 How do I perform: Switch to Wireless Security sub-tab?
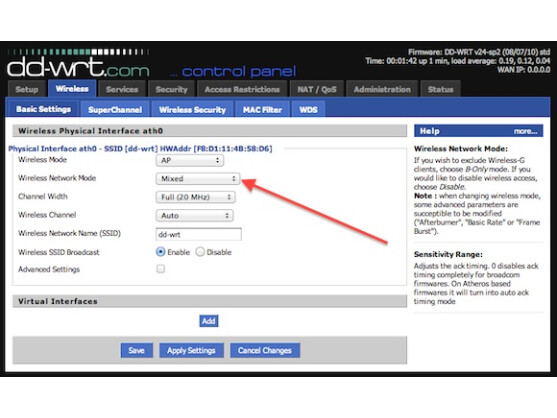point(192,109)
